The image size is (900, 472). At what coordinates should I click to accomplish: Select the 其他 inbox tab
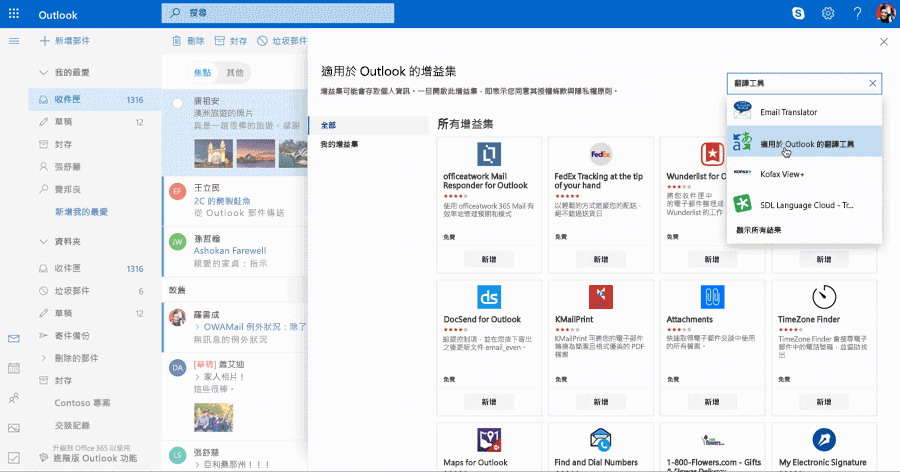click(x=235, y=72)
